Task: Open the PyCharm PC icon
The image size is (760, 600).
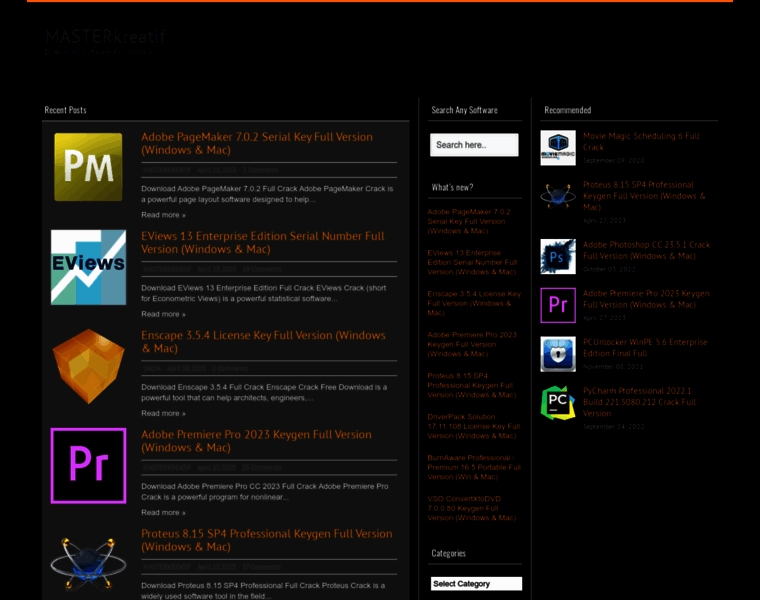Action: pos(558,403)
